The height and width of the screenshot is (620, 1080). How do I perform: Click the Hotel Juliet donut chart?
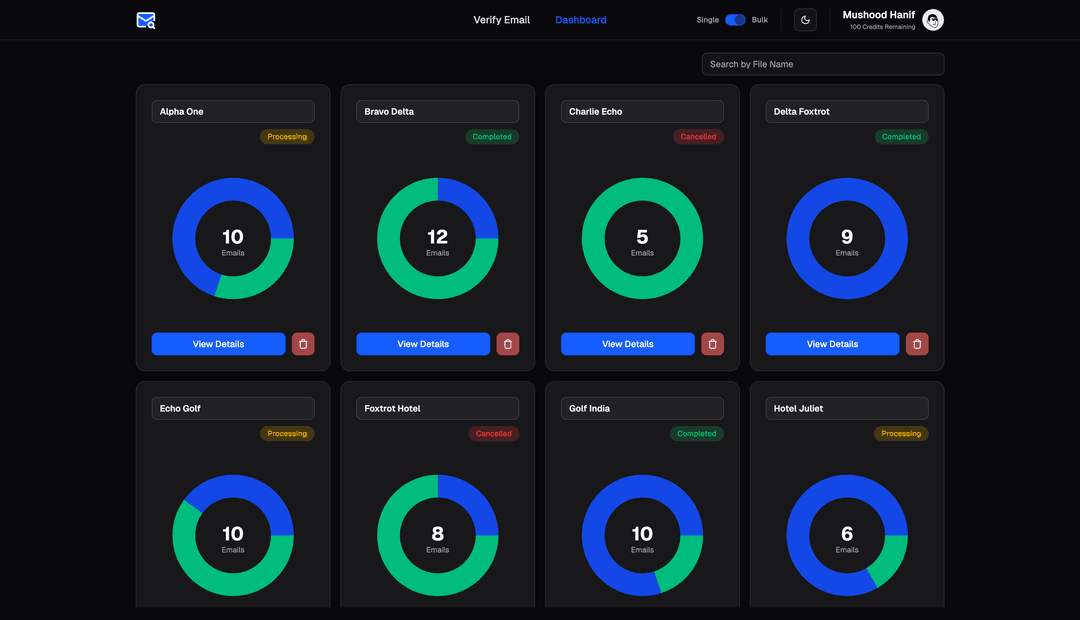[847, 535]
